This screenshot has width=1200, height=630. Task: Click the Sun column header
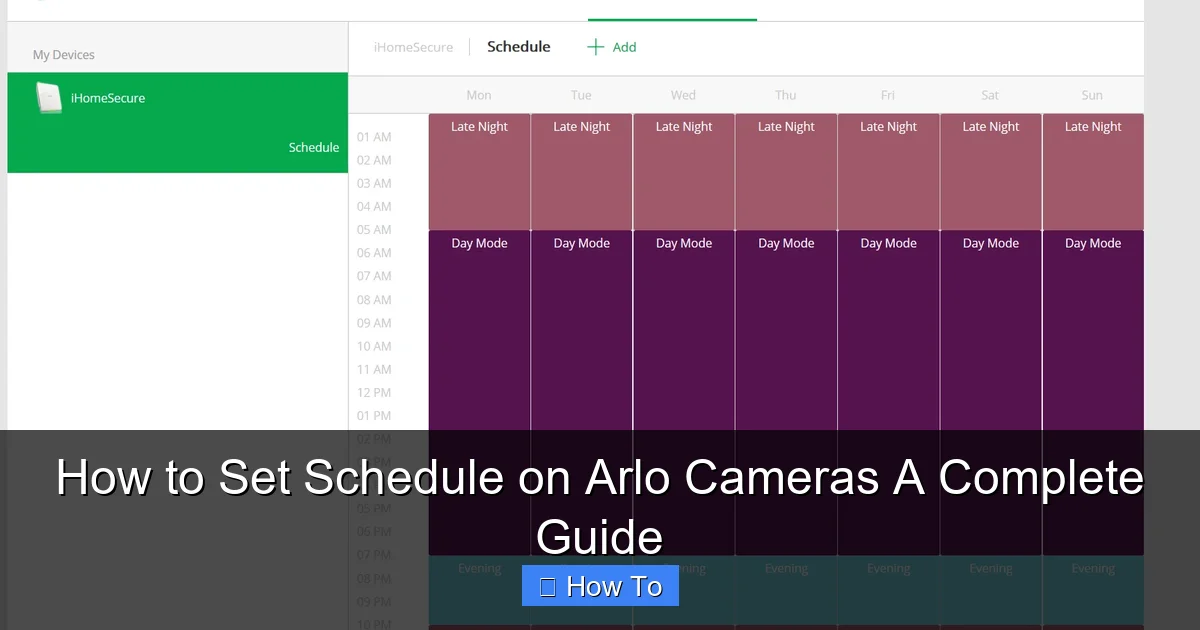pos(1092,94)
